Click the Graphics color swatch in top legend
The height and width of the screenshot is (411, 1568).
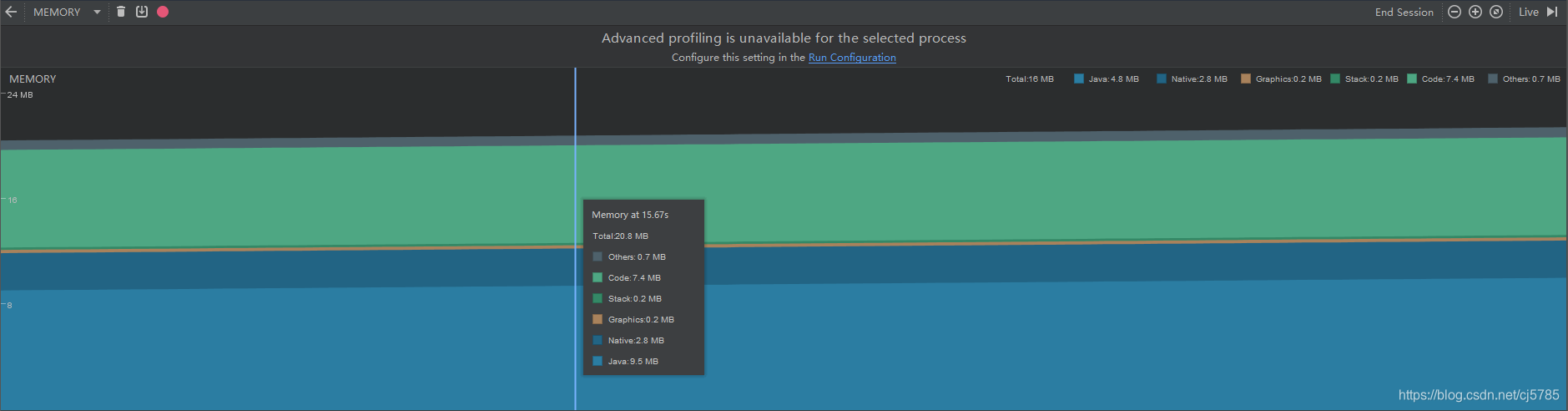click(x=1246, y=79)
